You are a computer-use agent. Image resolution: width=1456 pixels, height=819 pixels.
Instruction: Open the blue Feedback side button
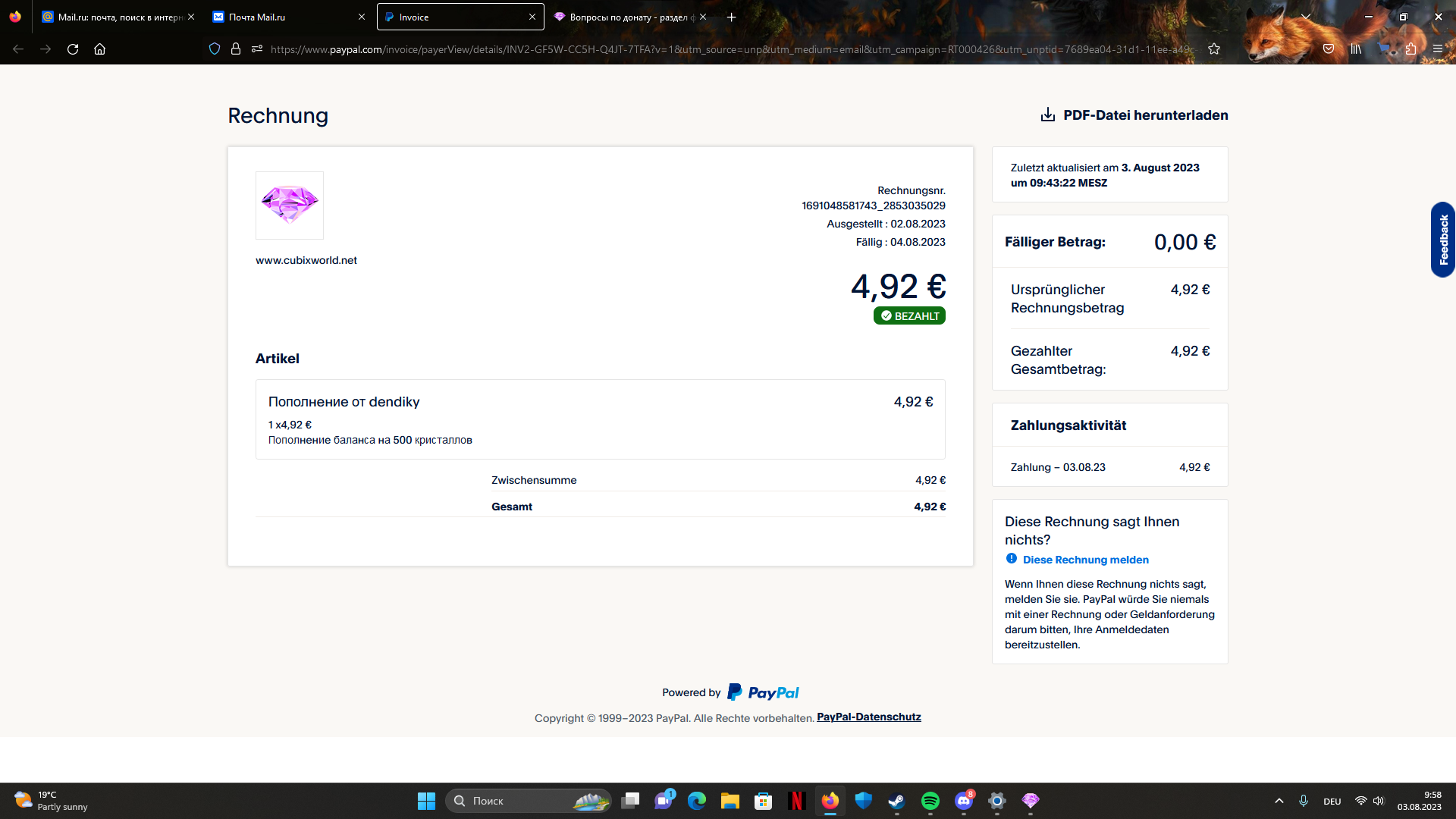coord(1442,240)
